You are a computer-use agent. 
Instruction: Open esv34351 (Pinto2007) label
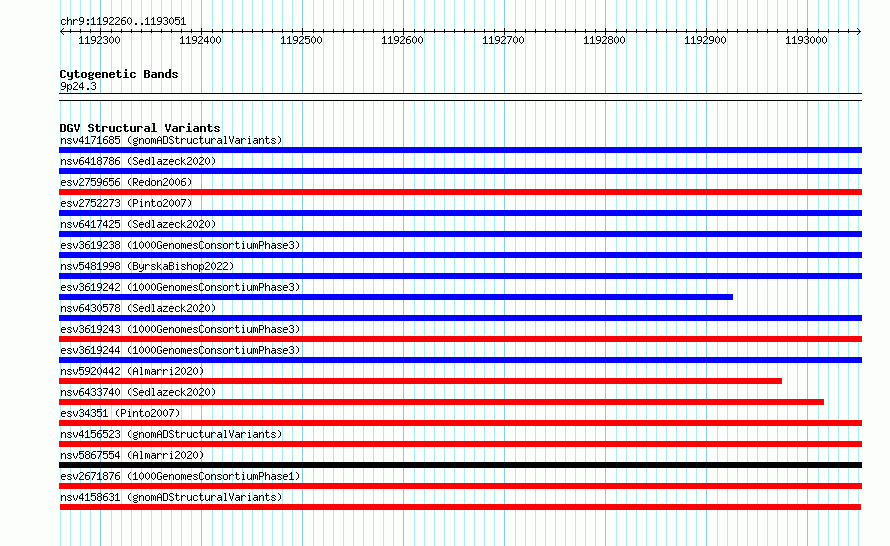[120, 413]
